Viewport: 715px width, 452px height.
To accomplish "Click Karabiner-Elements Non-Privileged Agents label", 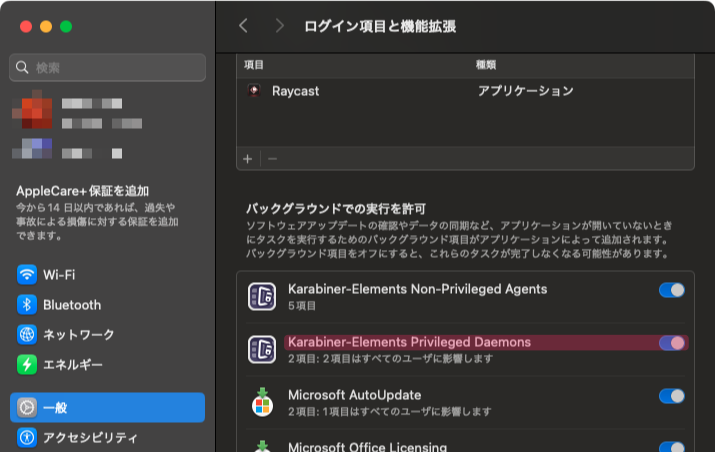I will pyautogui.click(x=417, y=289).
